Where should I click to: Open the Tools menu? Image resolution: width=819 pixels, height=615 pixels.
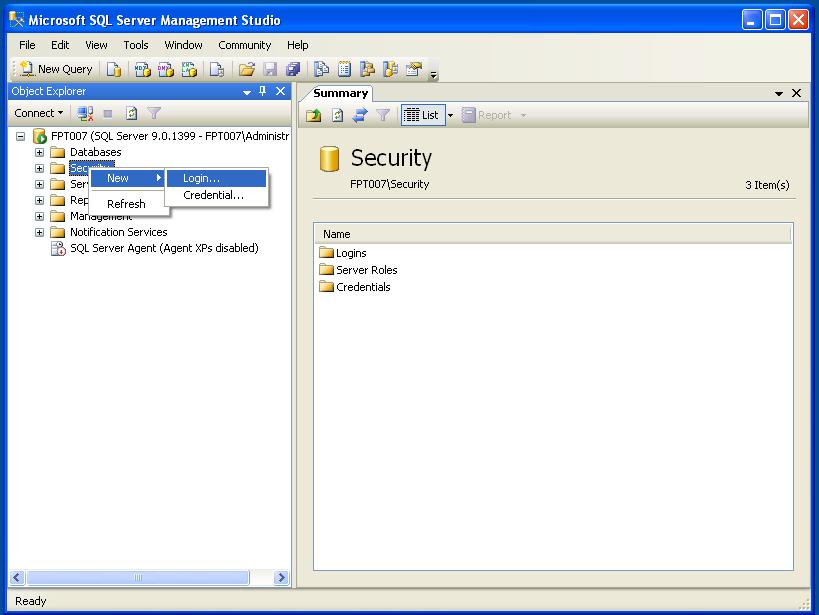[136, 45]
